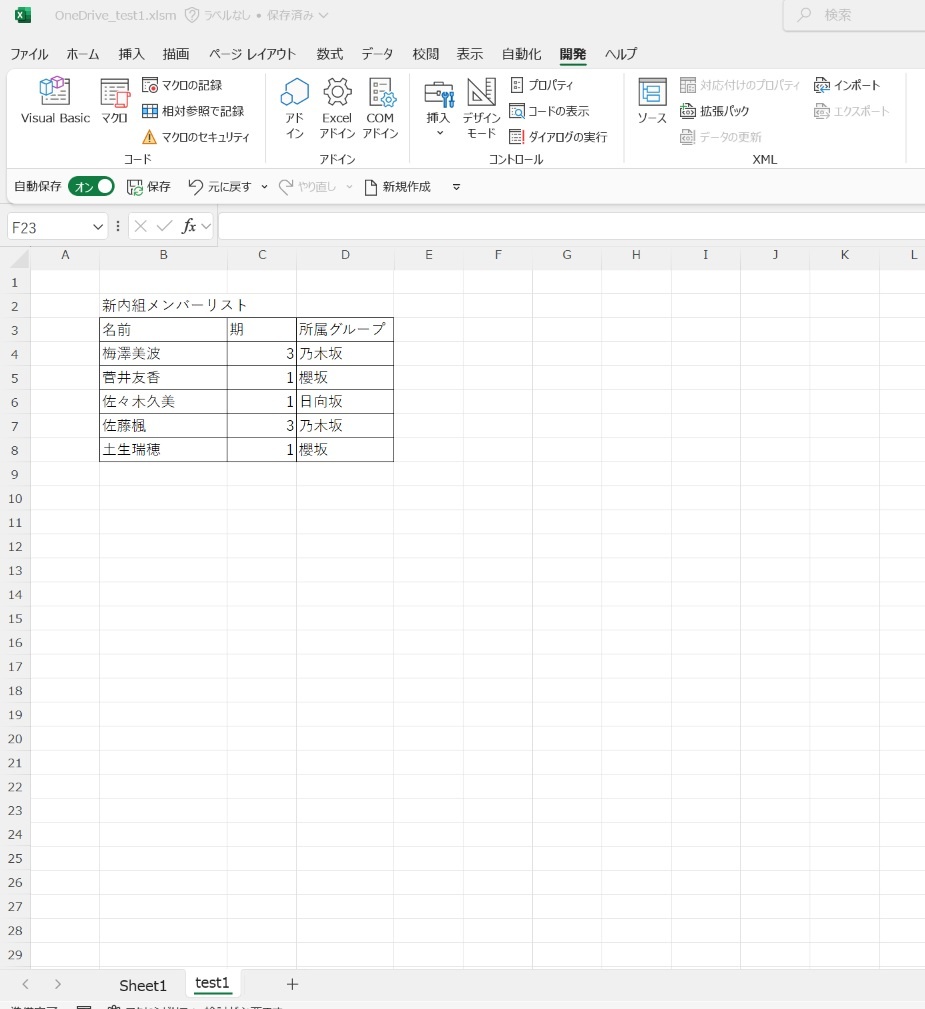This screenshot has height=1009, width=925.
Task: Click into the formula bar input
Action: point(572,227)
